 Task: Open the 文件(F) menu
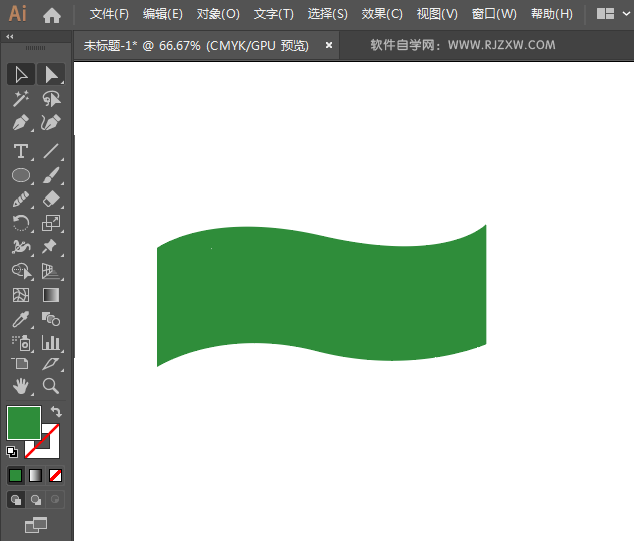tap(109, 14)
